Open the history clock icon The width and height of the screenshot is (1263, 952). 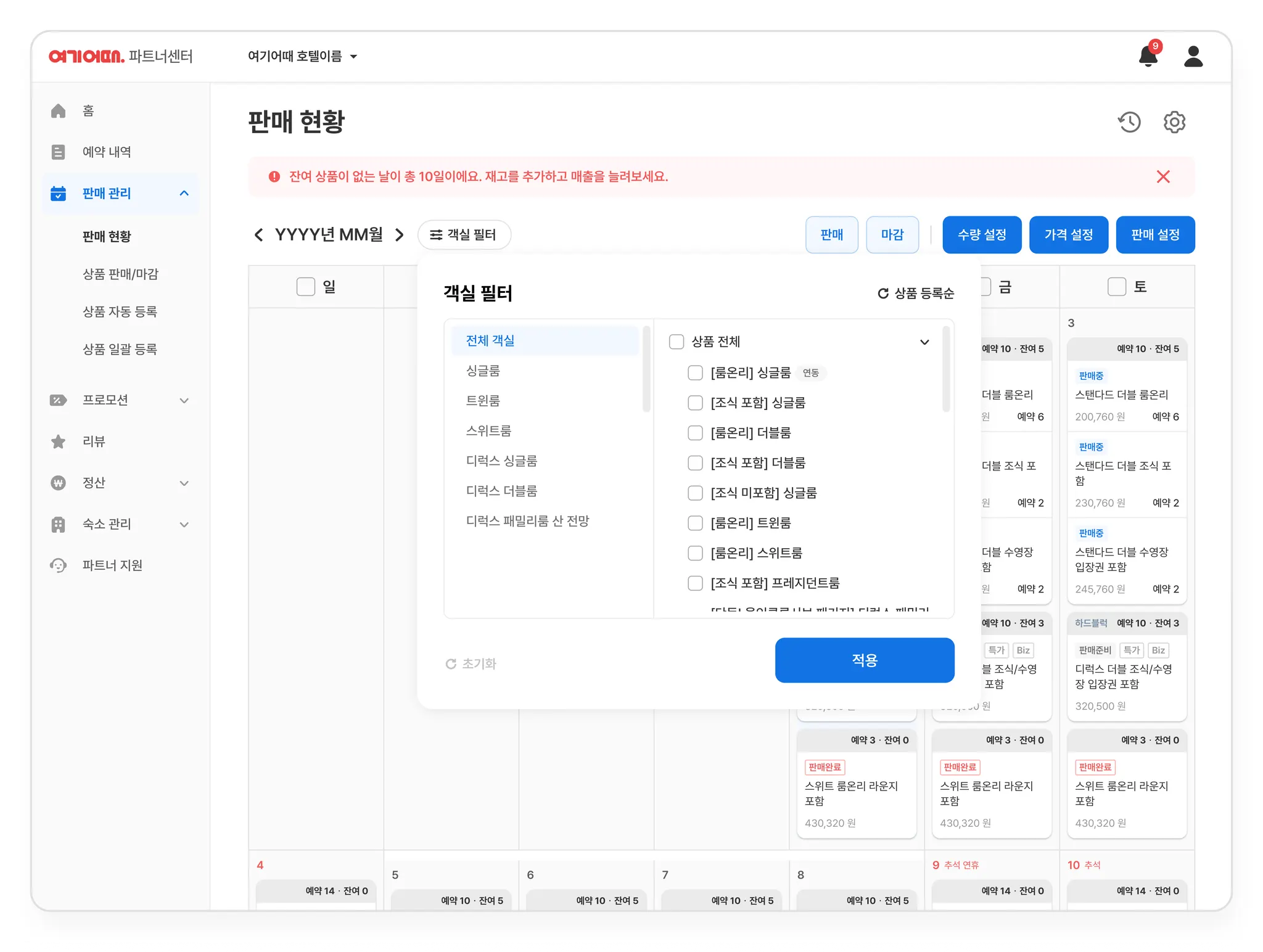(x=1129, y=122)
